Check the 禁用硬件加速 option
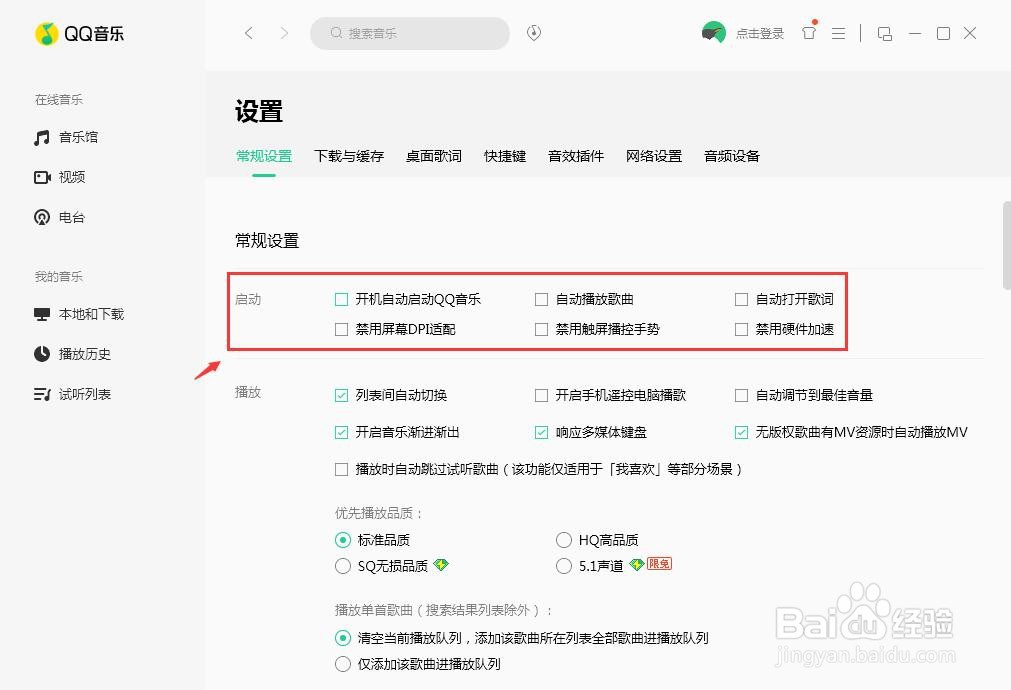Screen dimensions: 1011x690 point(741,328)
